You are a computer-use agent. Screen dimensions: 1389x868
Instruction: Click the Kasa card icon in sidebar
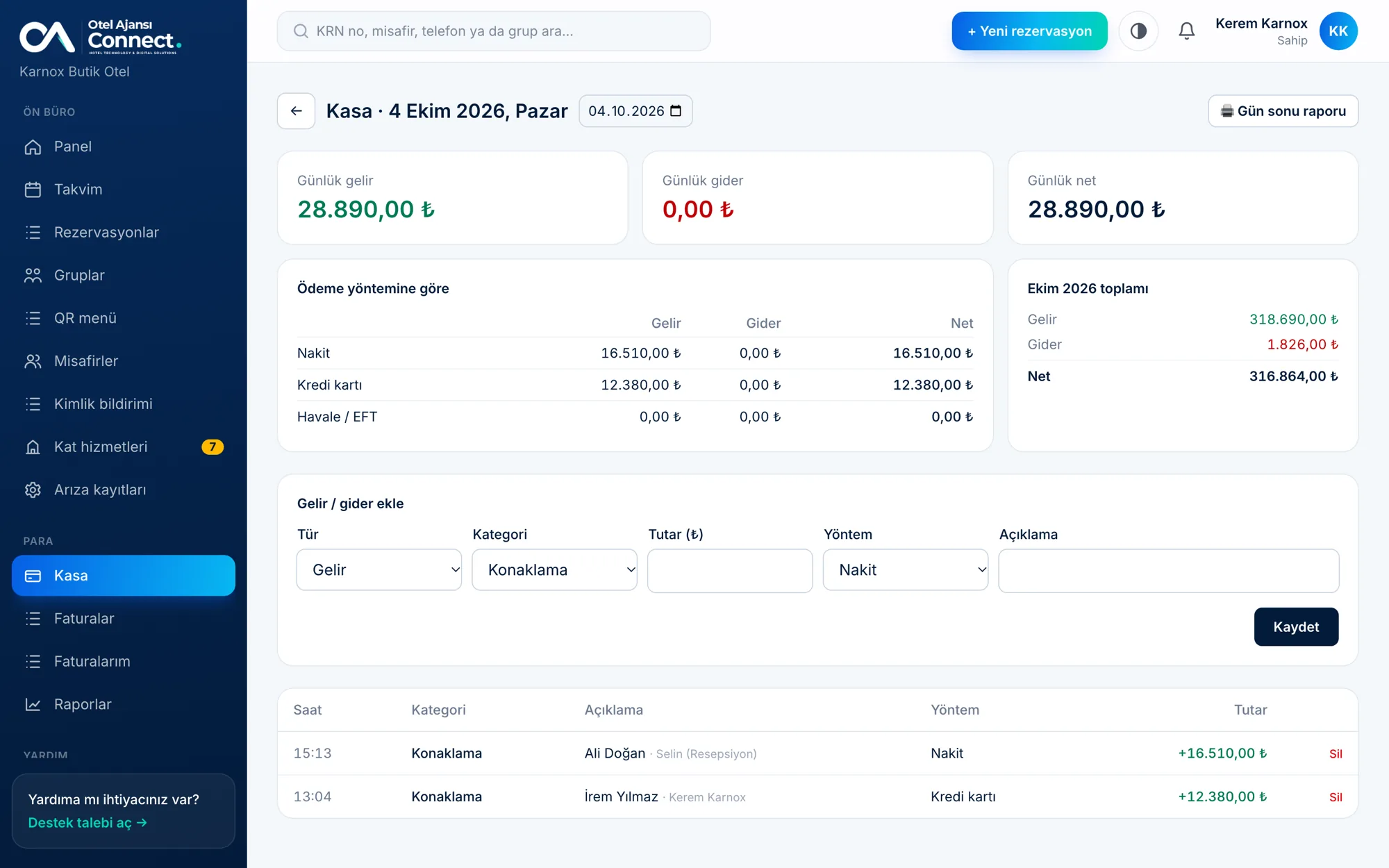33,576
